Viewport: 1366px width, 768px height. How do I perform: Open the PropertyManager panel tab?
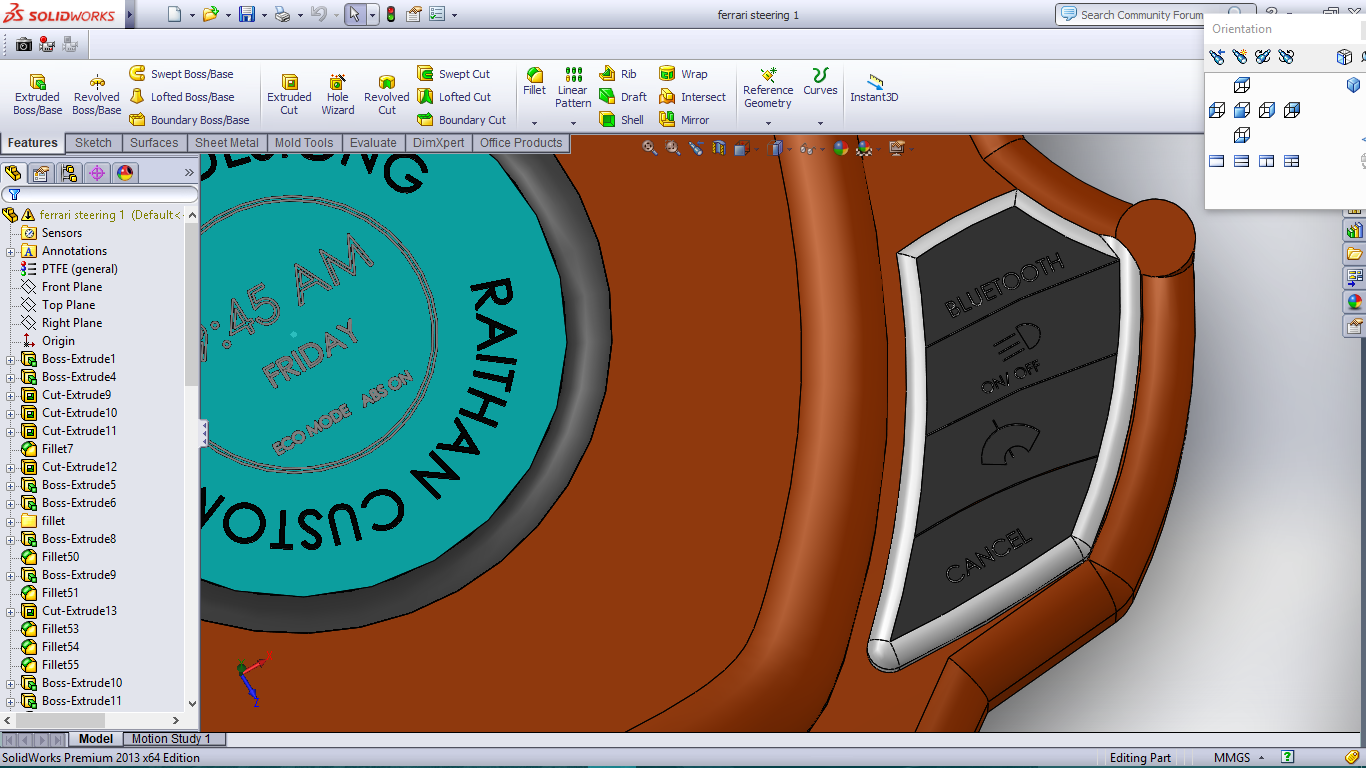click(x=41, y=173)
